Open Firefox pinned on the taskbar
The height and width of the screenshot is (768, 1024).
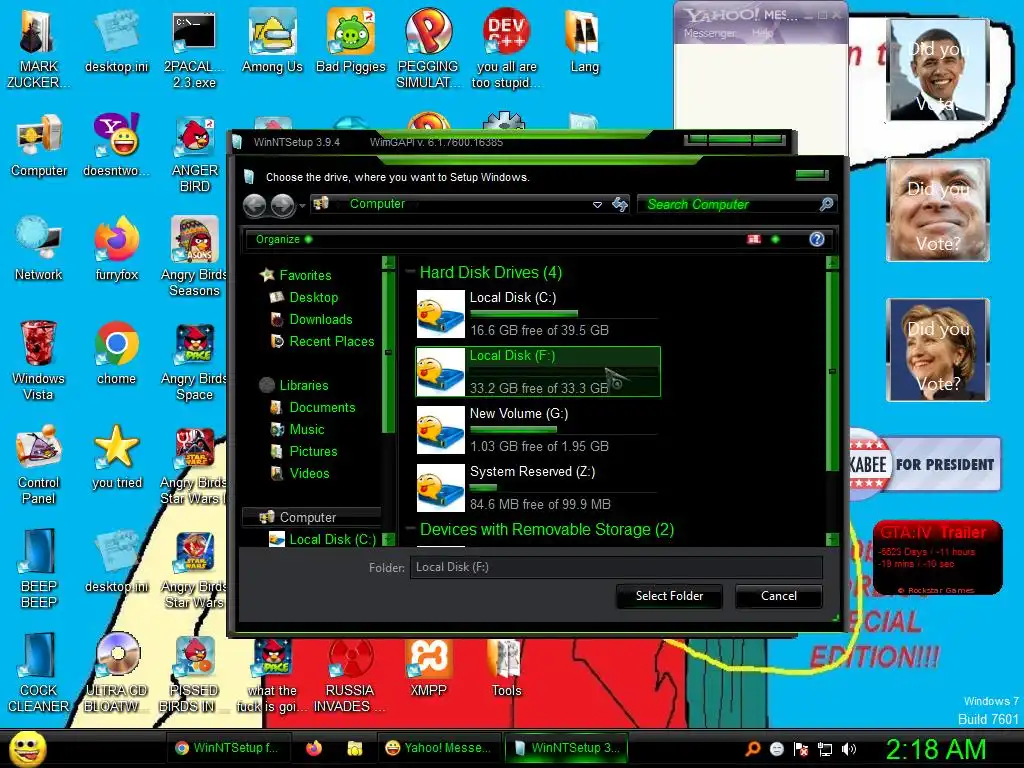click(x=314, y=748)
